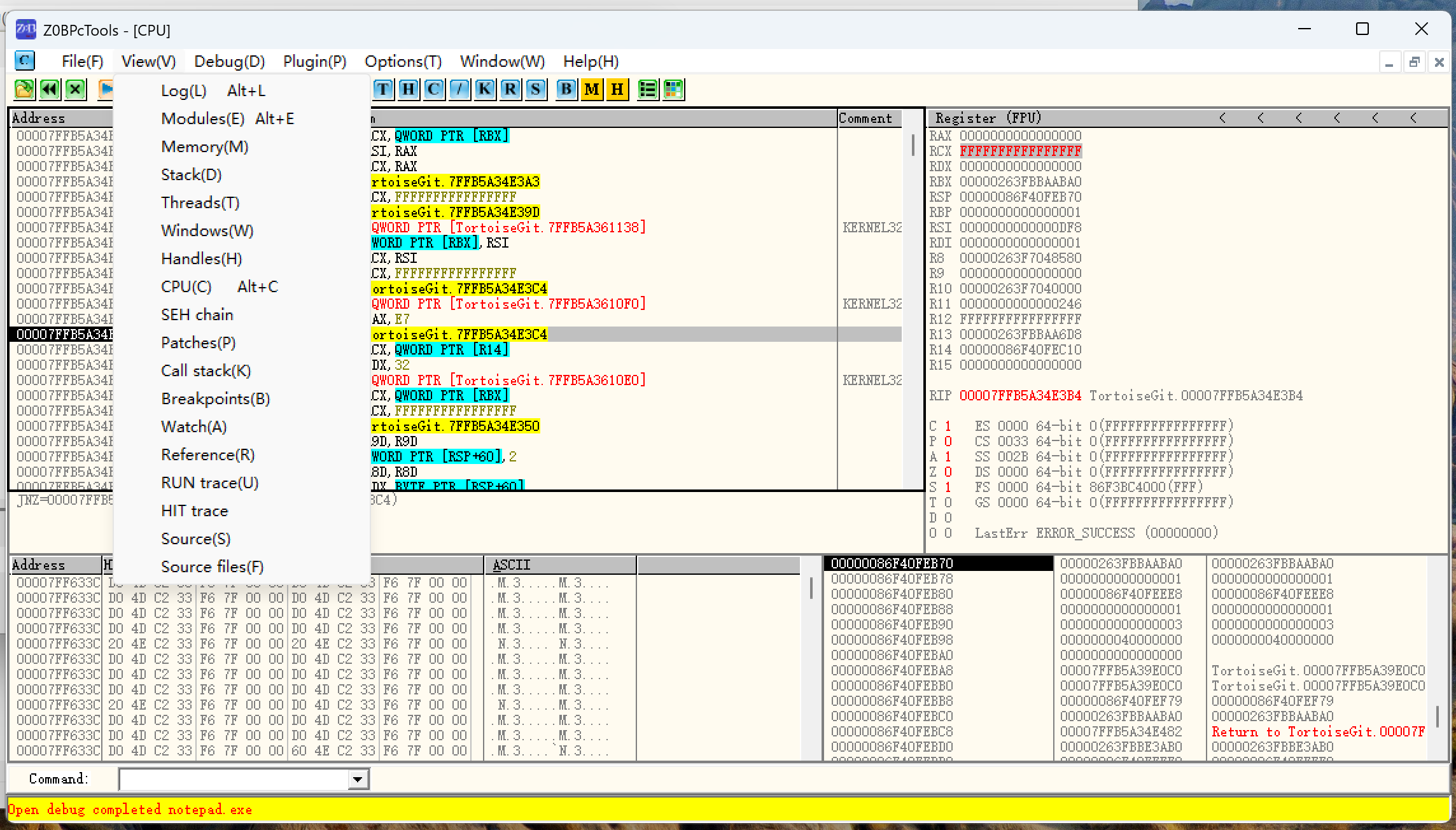The height and width of the screenshot is (830, 1456).
Task: Click into the Command input field
Action: [234, 779]
